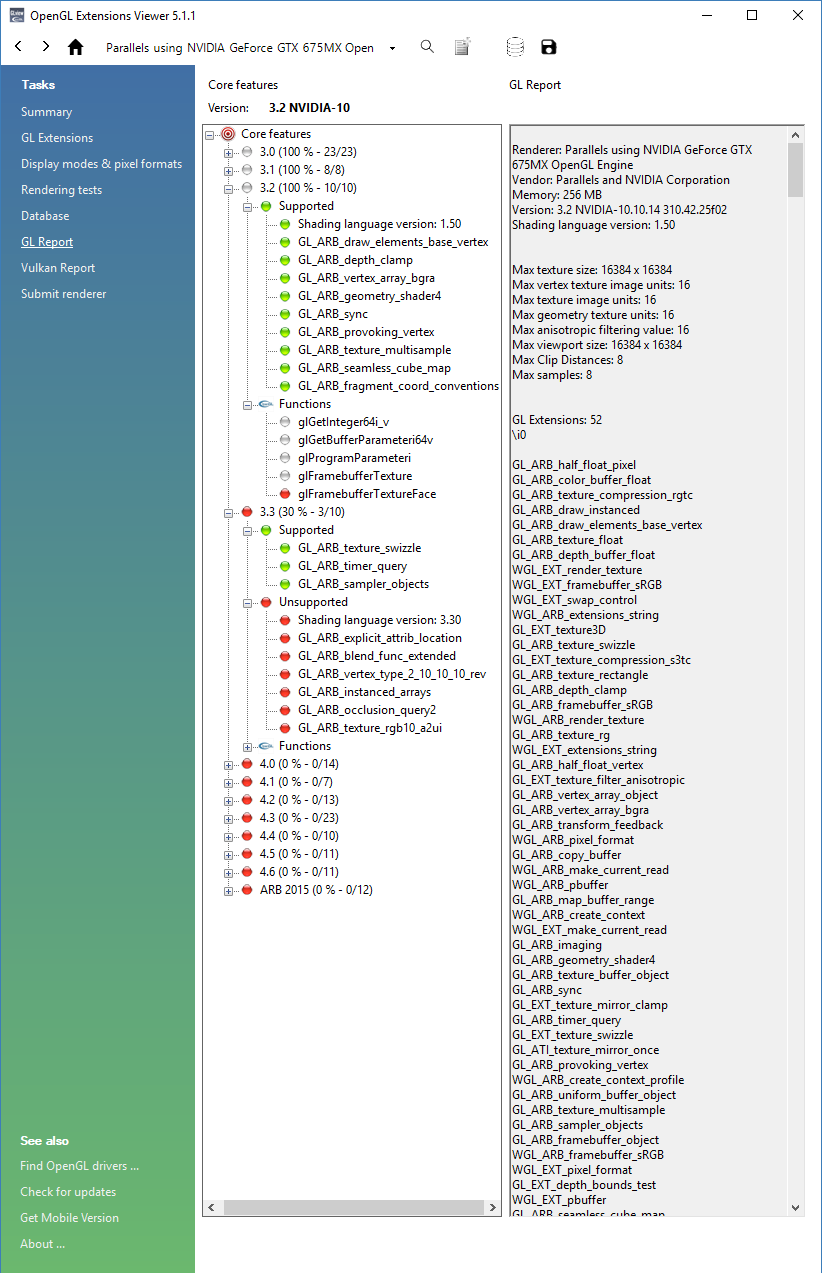
Task: Click tree horizontal scrollbar right arrow
Action: pyautogui.click(x=493, y=1208)
